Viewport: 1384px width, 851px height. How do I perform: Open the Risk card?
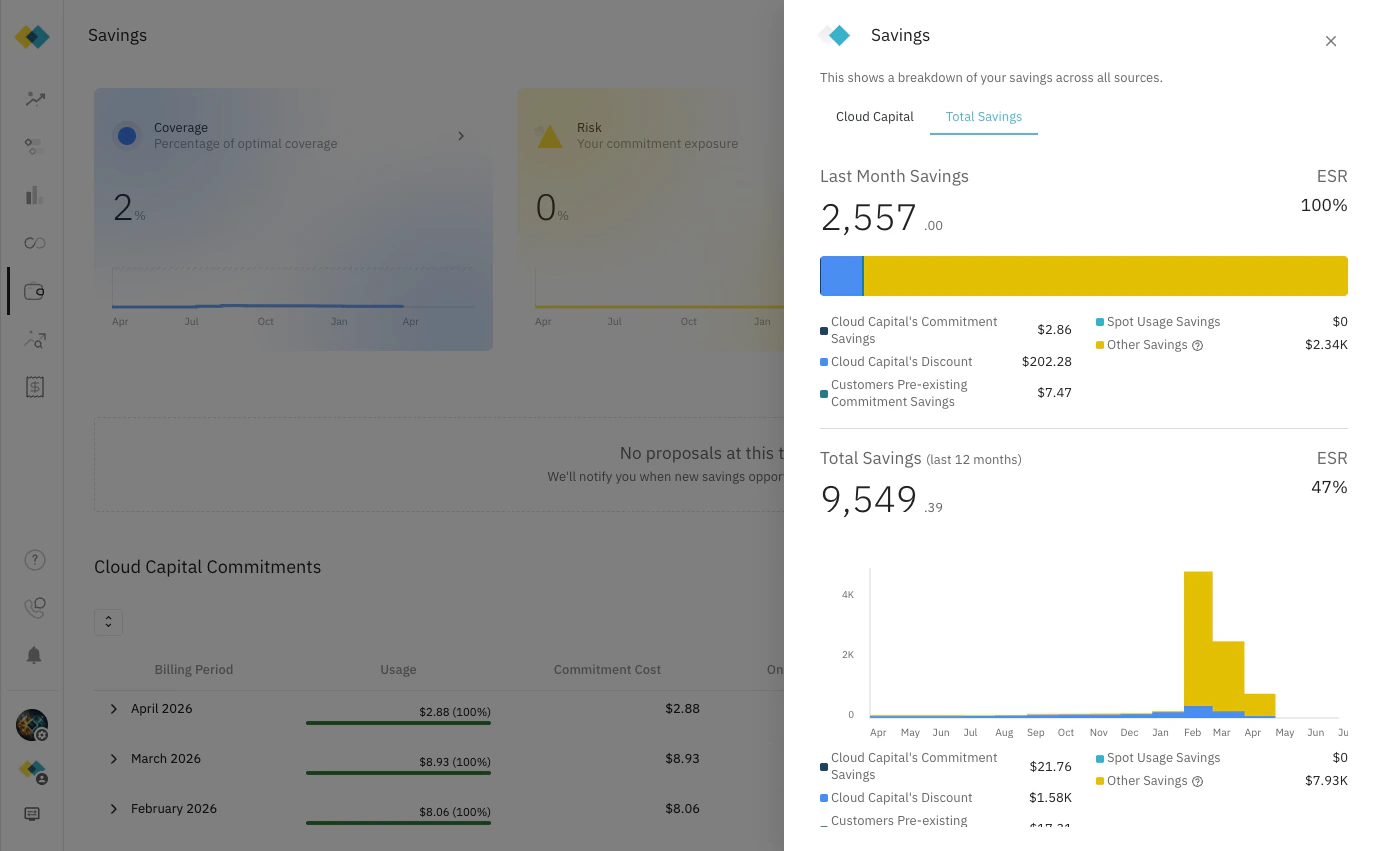point(650,219)
